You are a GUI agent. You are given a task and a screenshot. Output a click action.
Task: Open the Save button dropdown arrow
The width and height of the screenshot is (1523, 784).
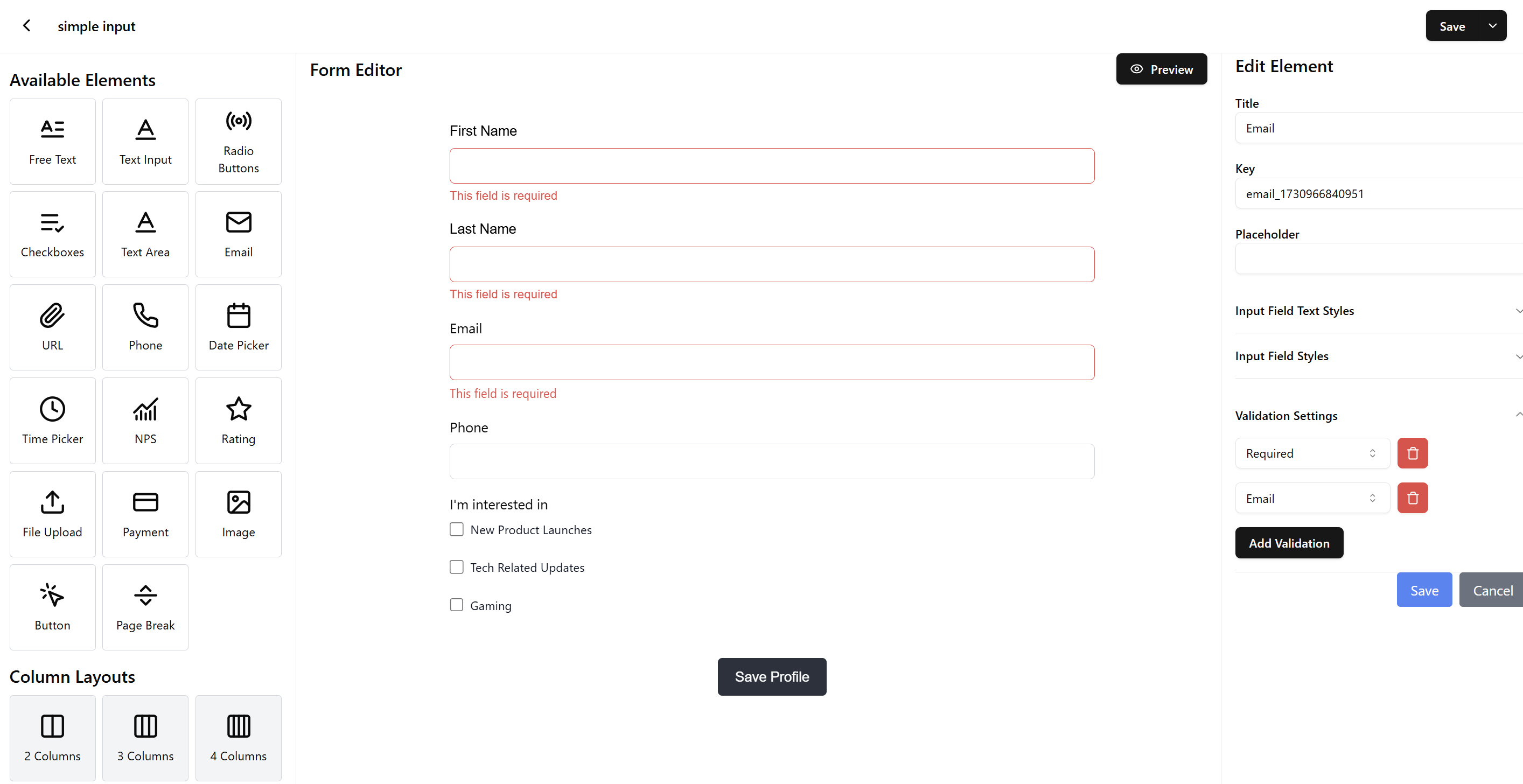pos(1493,25)
